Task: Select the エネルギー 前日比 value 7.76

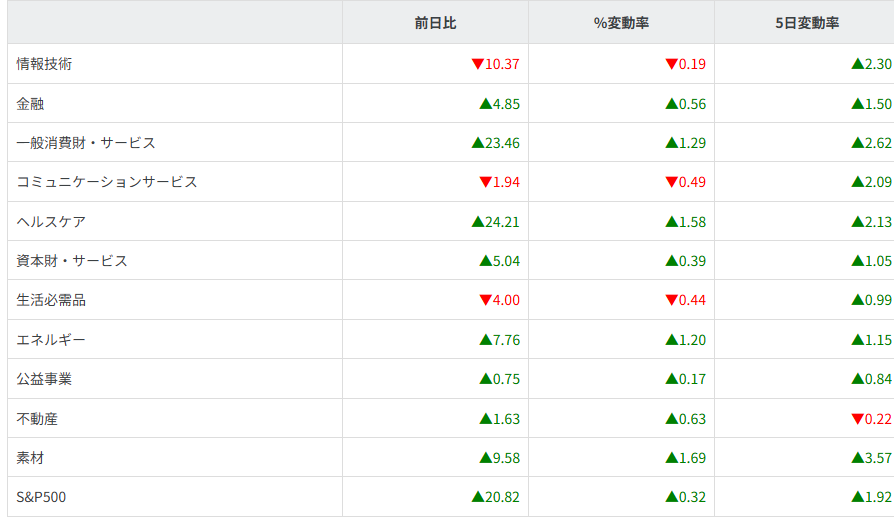Action: 506,340
